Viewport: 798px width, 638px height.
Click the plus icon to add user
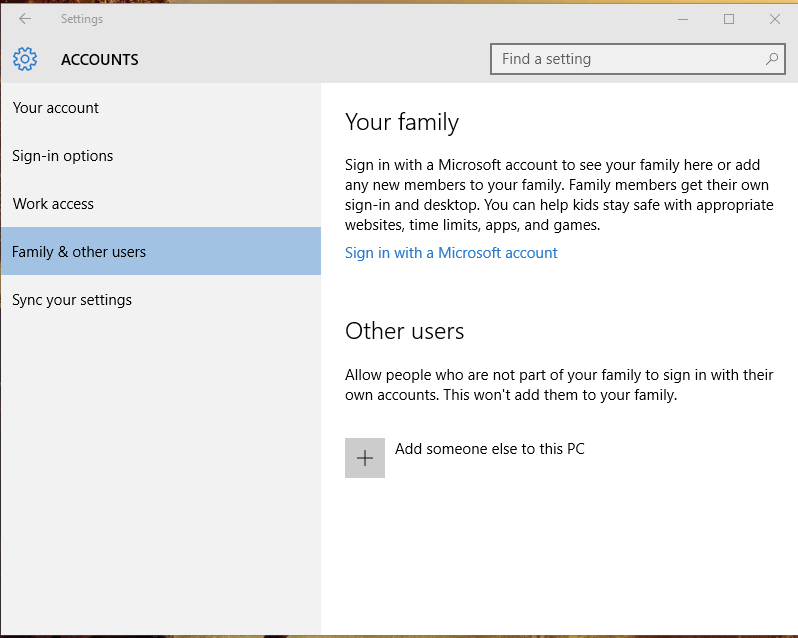365,458
